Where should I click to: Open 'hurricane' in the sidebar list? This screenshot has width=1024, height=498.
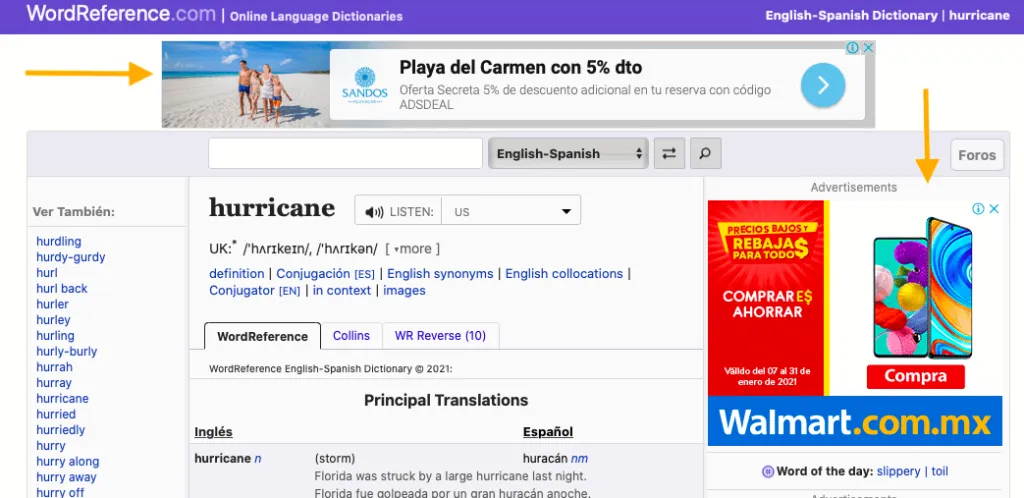pyautogui.click(x=63, y=398)
